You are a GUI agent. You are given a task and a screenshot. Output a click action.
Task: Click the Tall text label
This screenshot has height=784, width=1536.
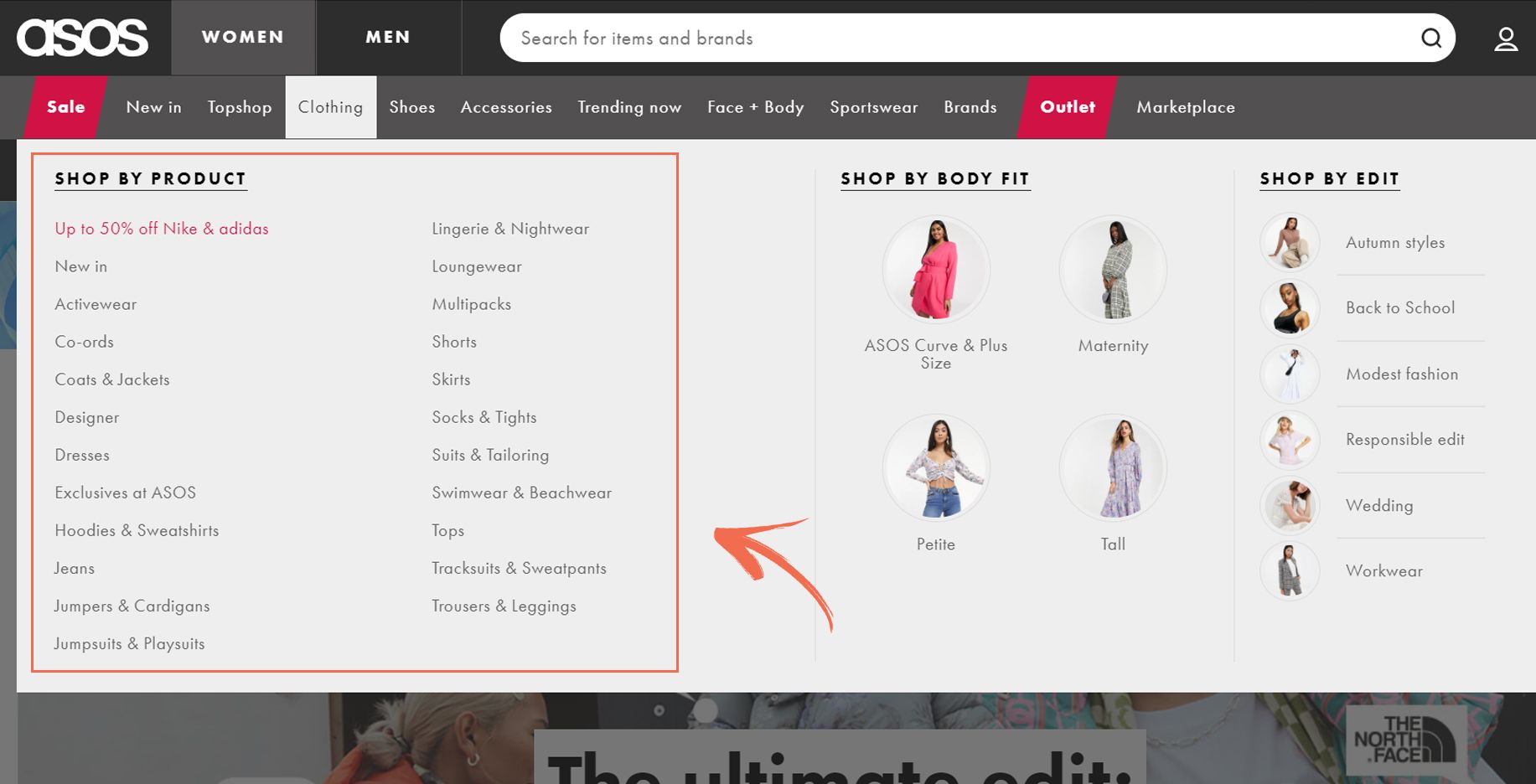click(x=1113, y=544)
